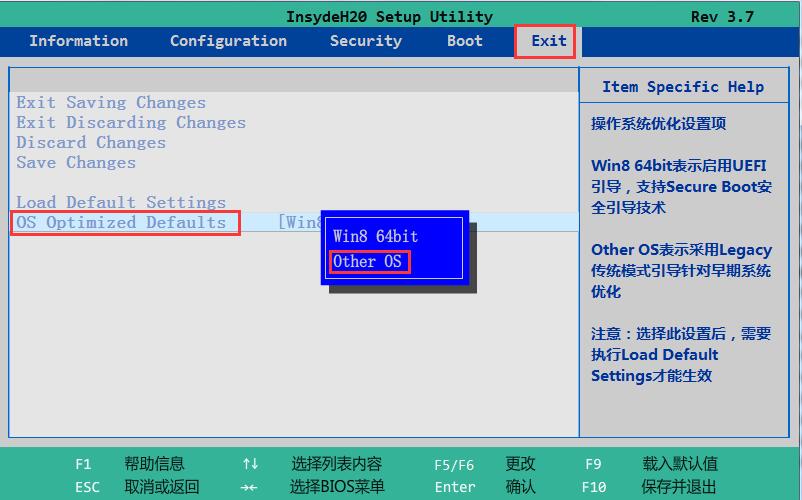
Task: Select Other OS in the popup list
Action: [x=368, y=262]
